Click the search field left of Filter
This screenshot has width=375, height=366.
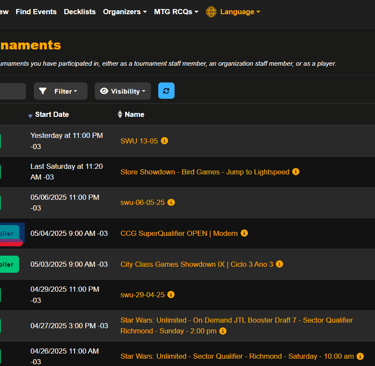coord(13,91)
